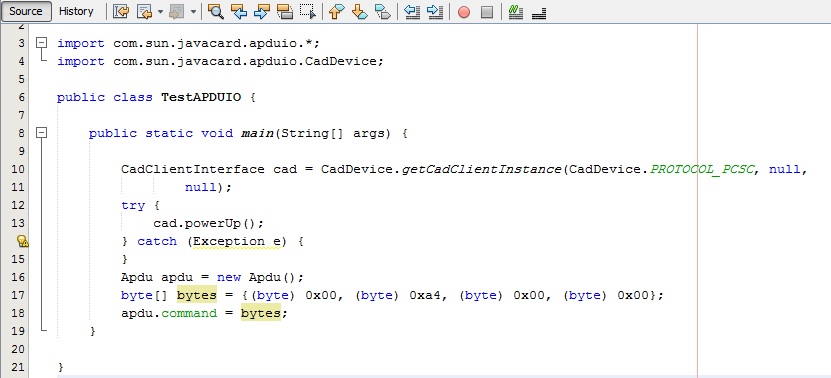Jump to the last edit location
Screen dimensions: 831x378
coord(121,11)
